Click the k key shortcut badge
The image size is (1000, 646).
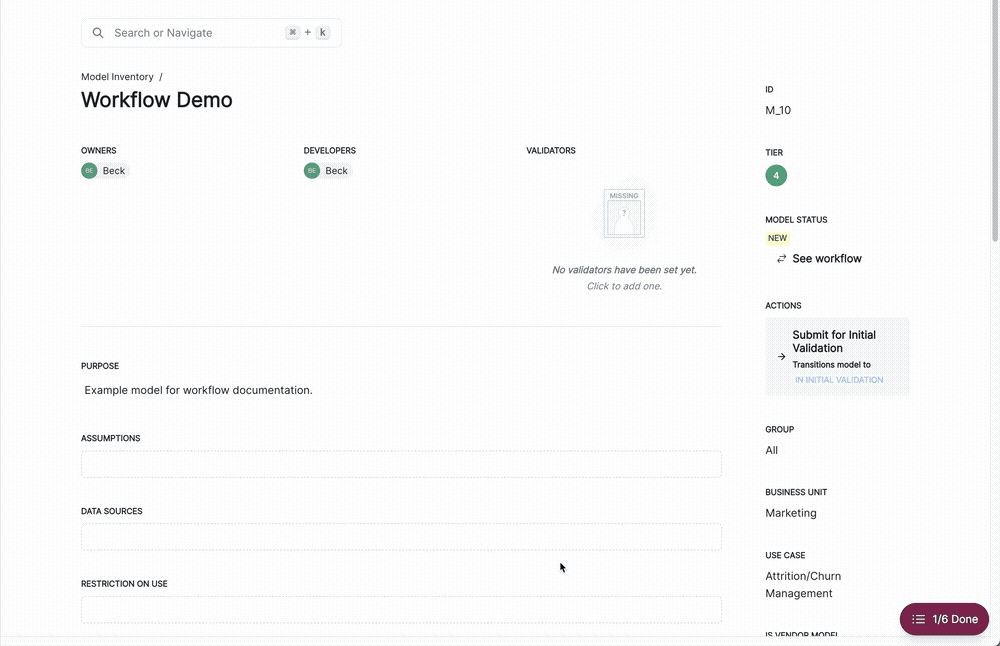tap(322, 32)
